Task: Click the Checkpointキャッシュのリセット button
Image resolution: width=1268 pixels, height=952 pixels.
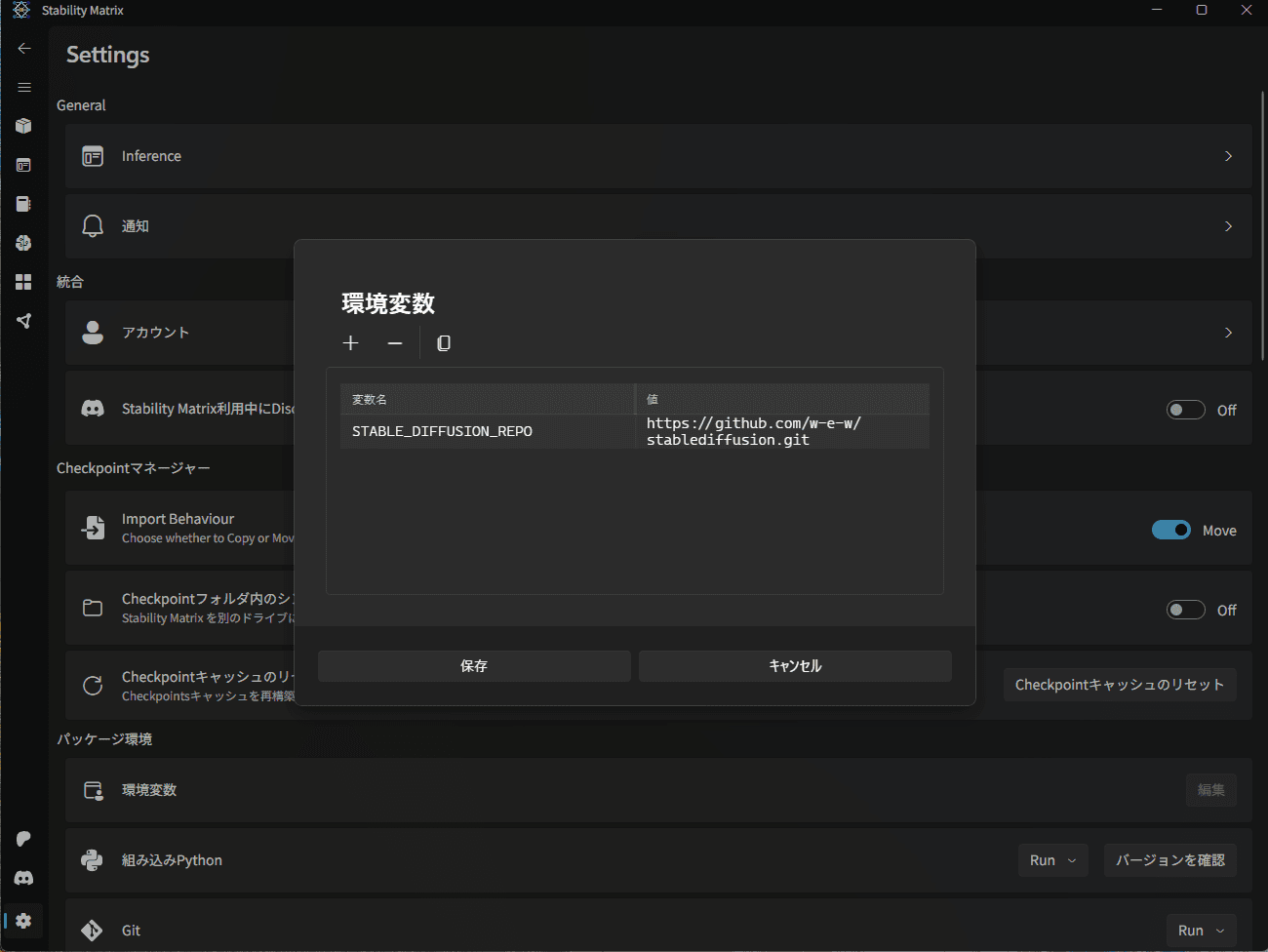Action: click(x=1120, y=685)
